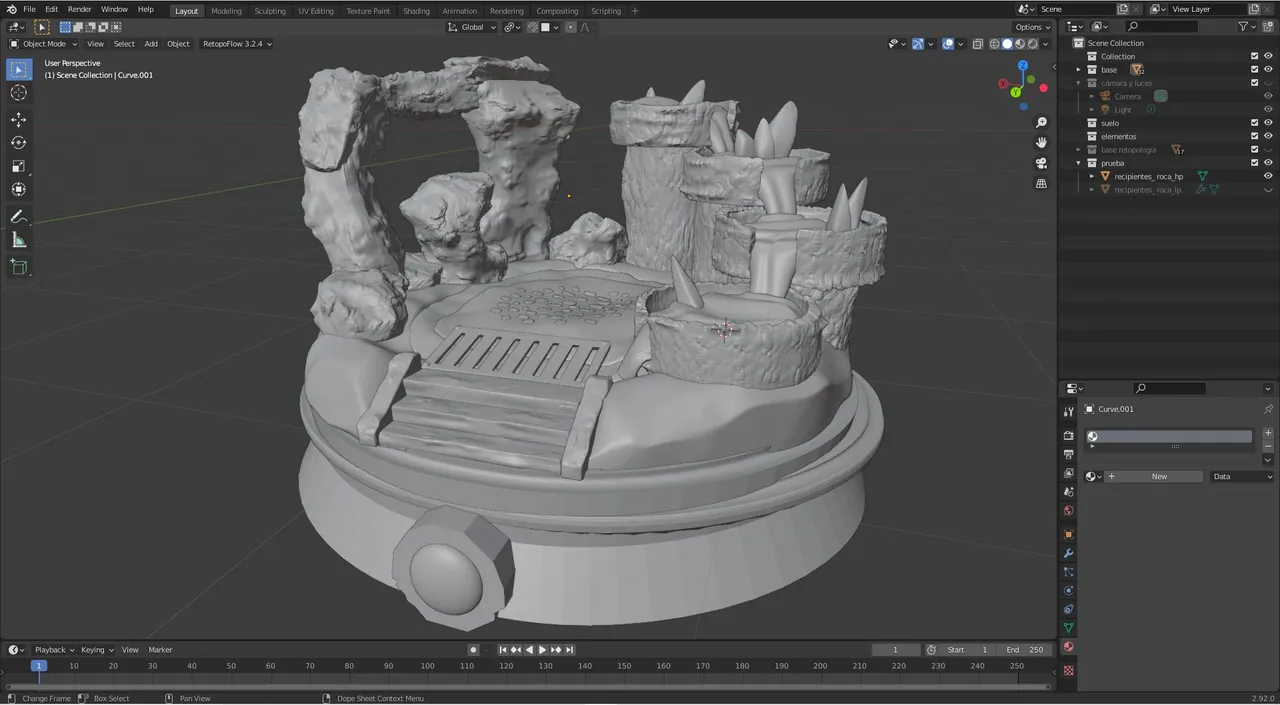Toggle visibility of the 'Camera' object
Image resolution: width=1280 pixels, height=705 pixels.
(x=1268, y=96)
